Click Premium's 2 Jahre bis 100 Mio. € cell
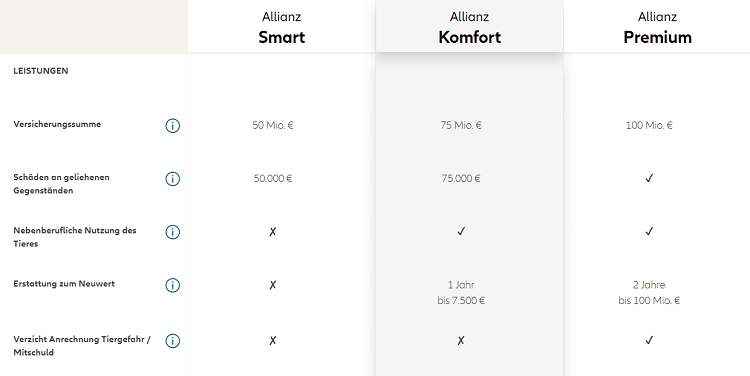 point(649,293)
